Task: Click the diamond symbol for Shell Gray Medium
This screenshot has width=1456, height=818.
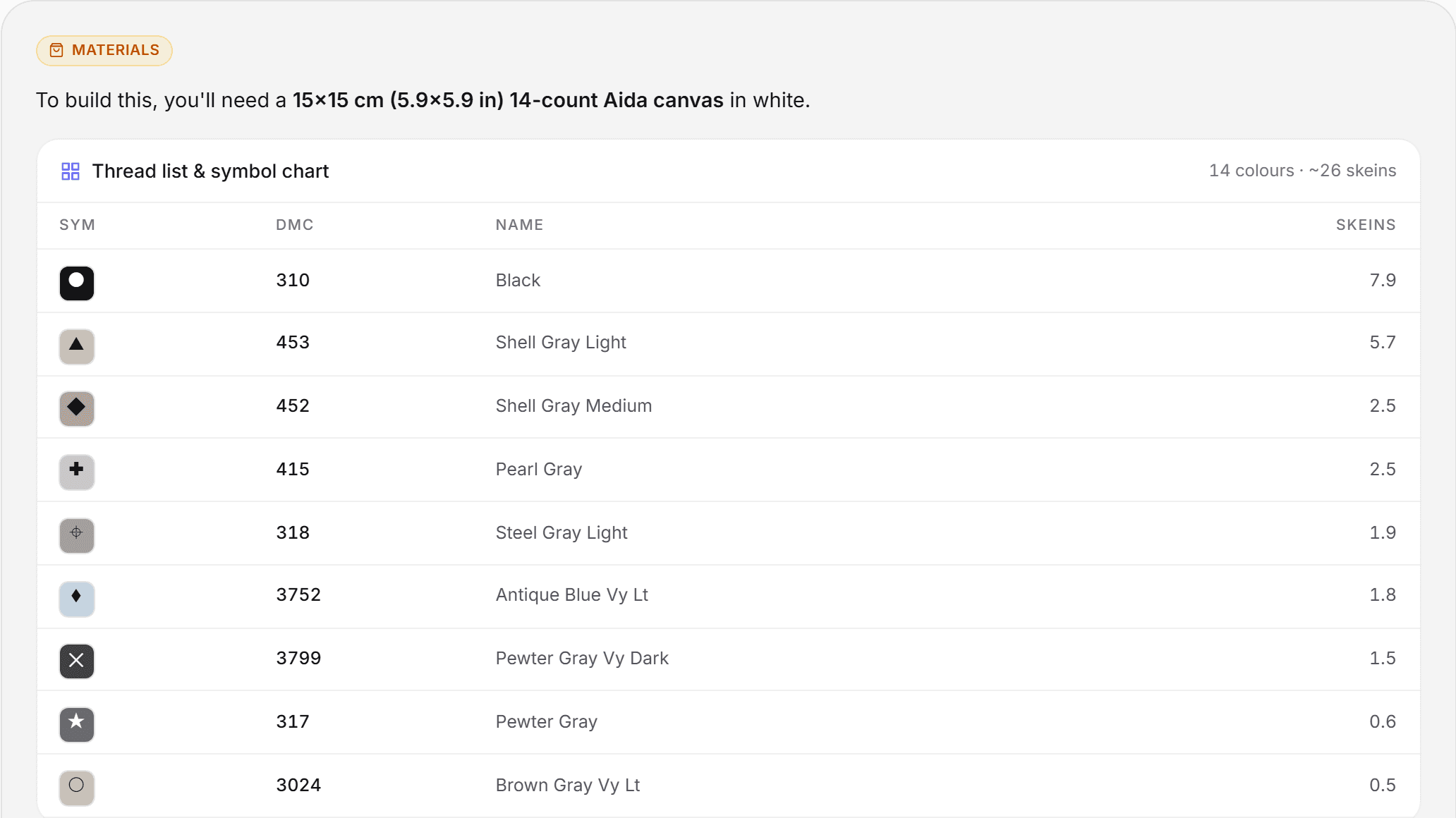Action: [x=77, y=408]
